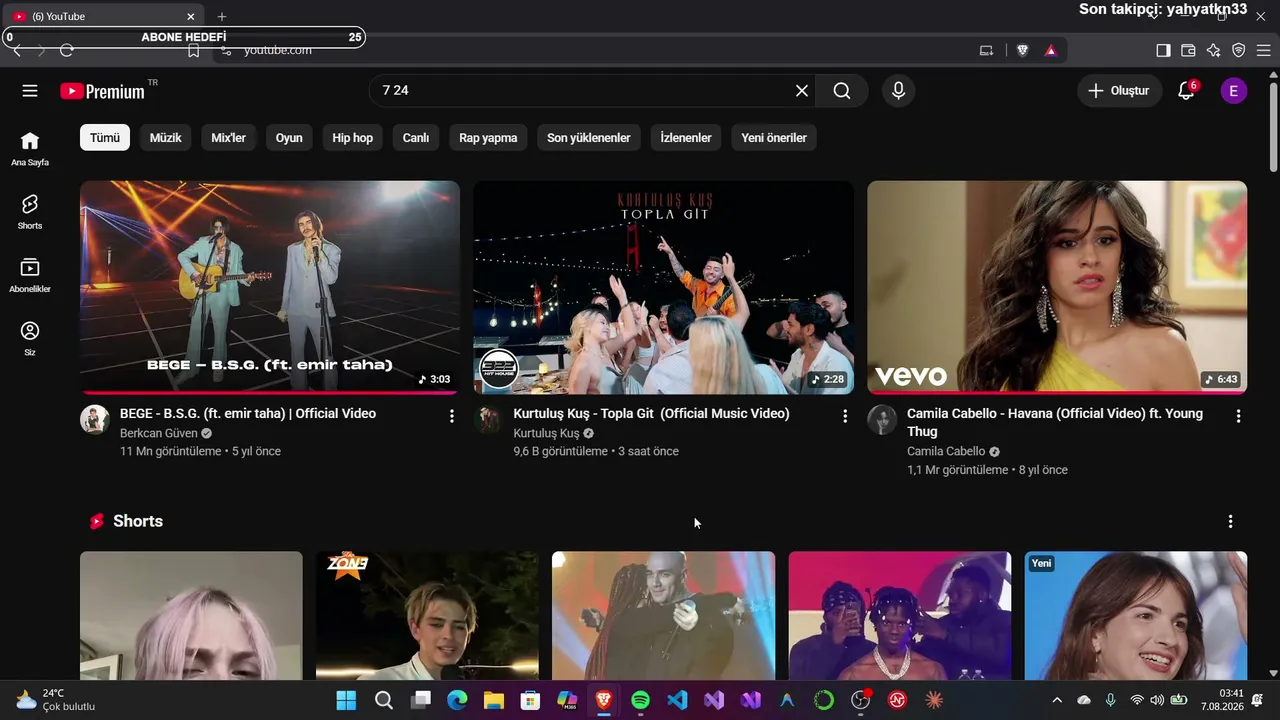Open the account avatar menu
The height and width of the screenshot is (720, 1280).
(1233, 91)
